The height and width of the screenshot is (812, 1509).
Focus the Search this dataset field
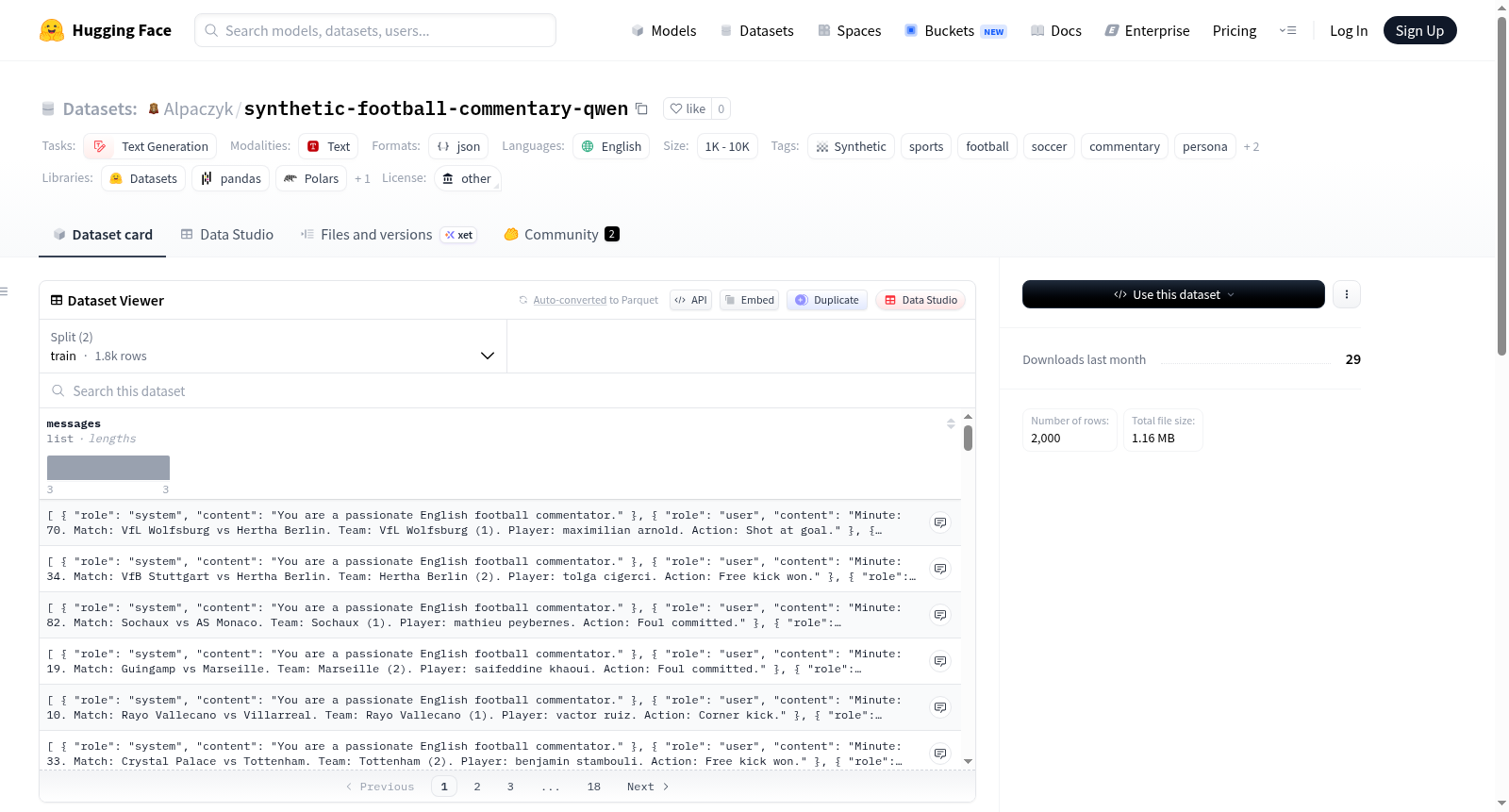point(507,390)
